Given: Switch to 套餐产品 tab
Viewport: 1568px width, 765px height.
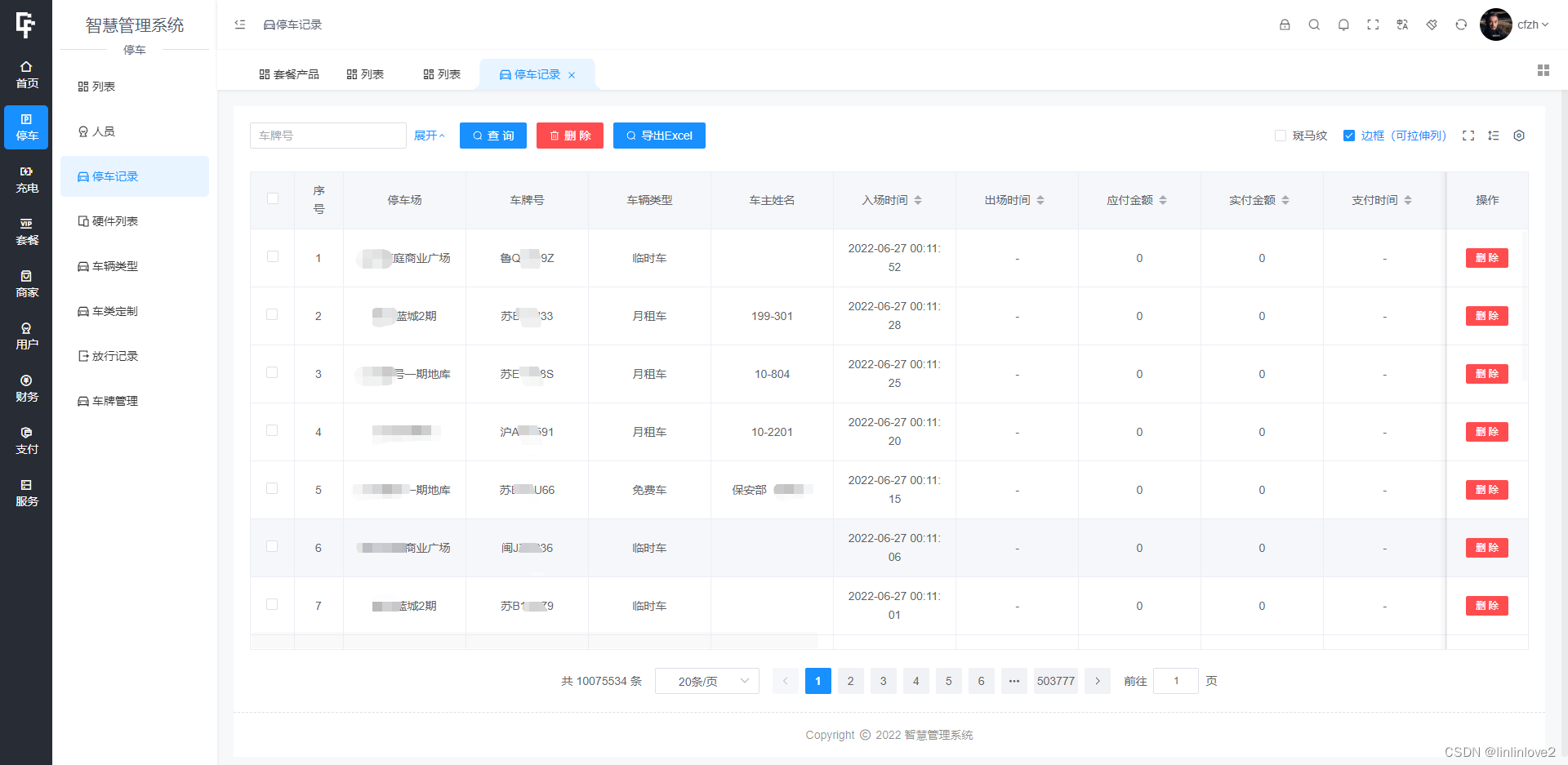Looking at the screenshot, I should click(x=289, y=74).
